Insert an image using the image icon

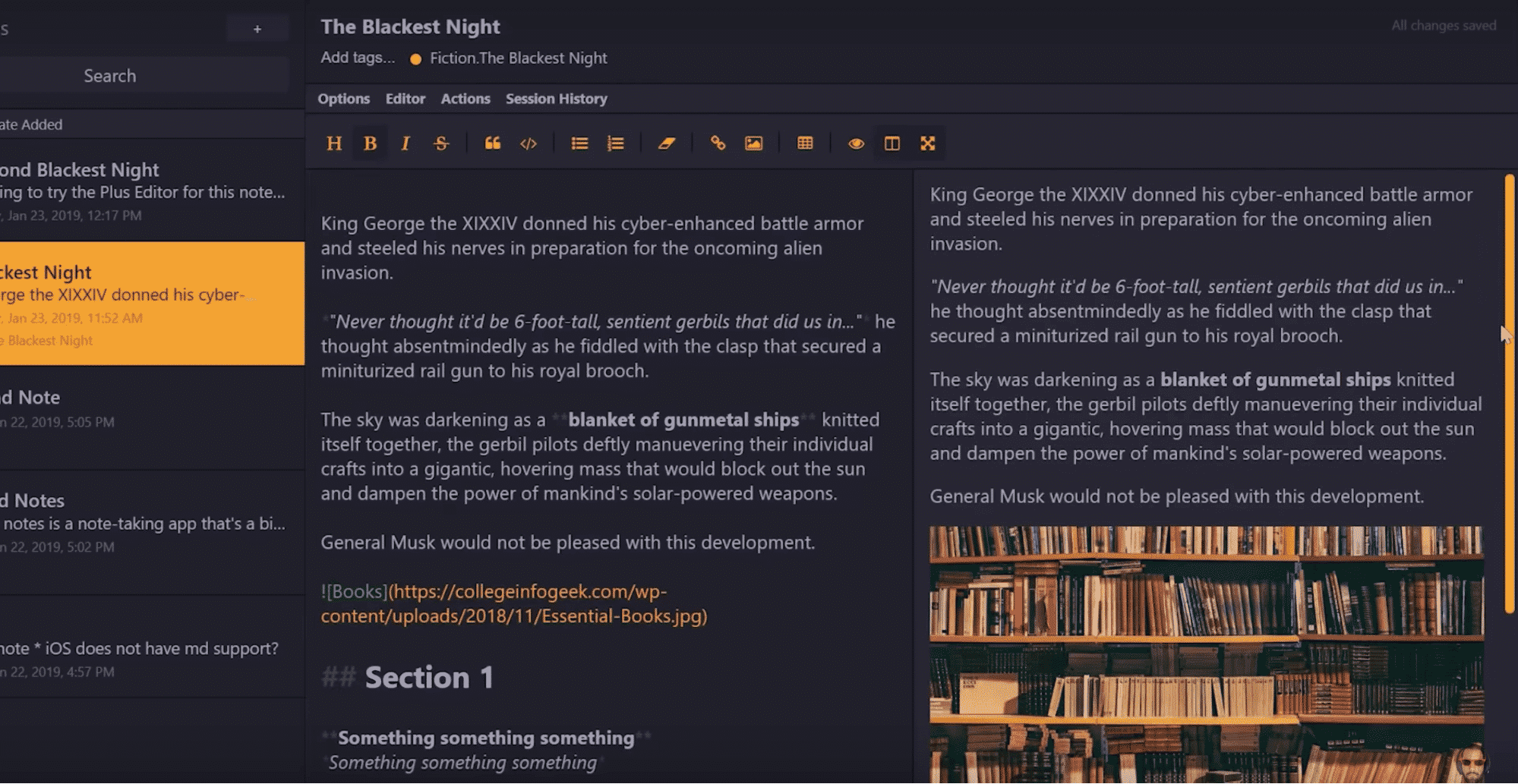[x=753, y=143]
